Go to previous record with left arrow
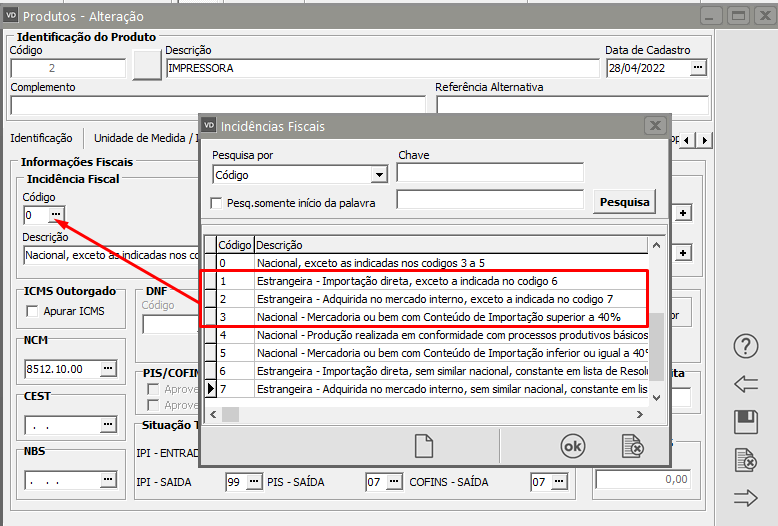This screenshot has width=778, height=526. coord(745,384)
